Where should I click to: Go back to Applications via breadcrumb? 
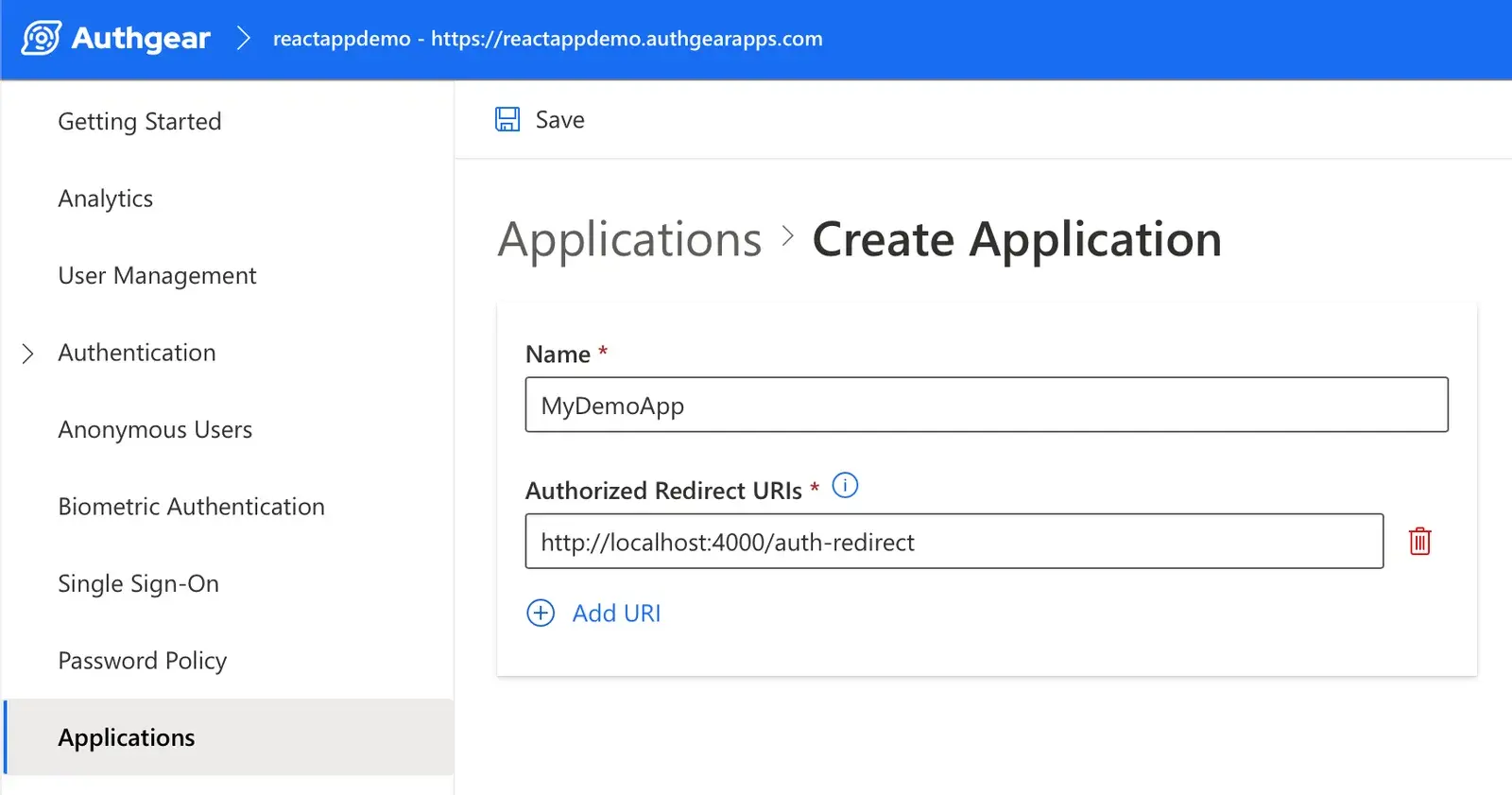click(x=630, y=239)
